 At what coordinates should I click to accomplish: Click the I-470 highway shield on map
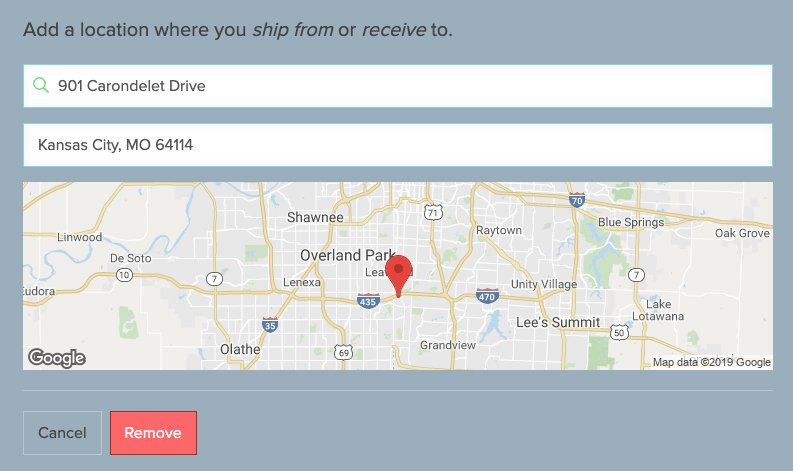point(487,295)
